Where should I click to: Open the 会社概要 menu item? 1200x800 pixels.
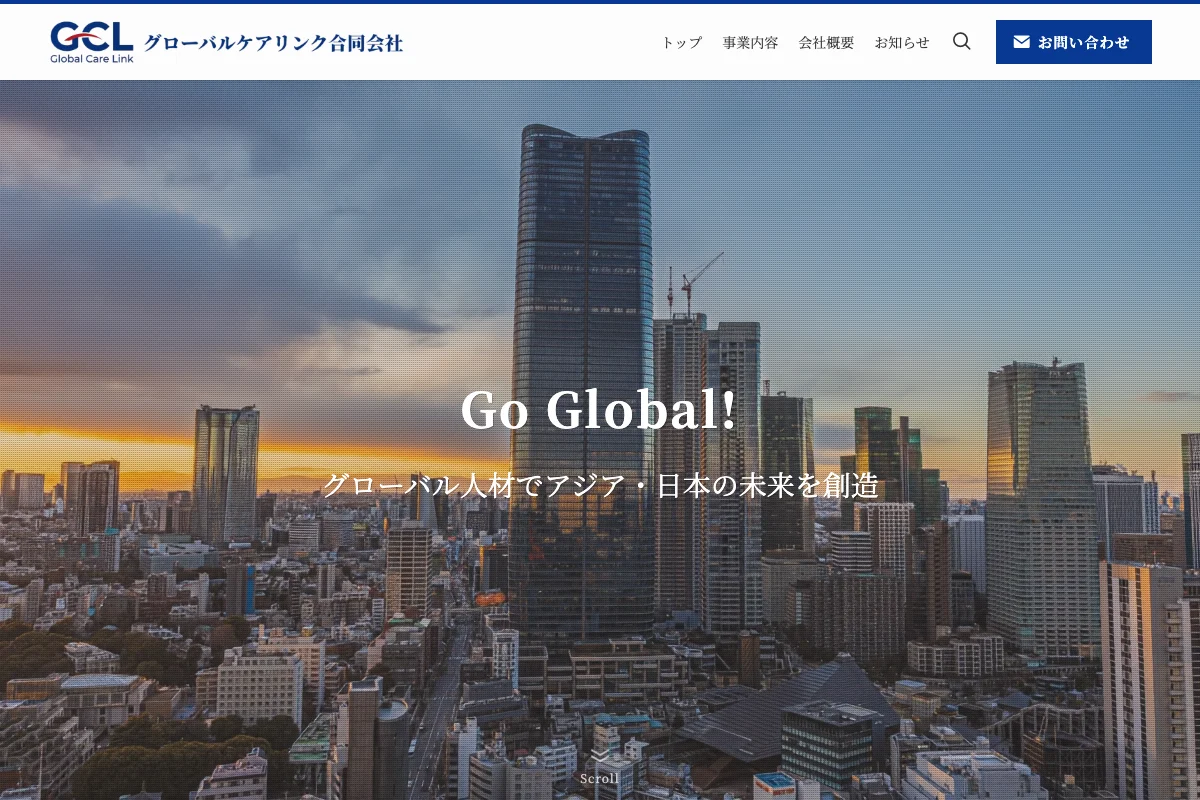(826, 43)
